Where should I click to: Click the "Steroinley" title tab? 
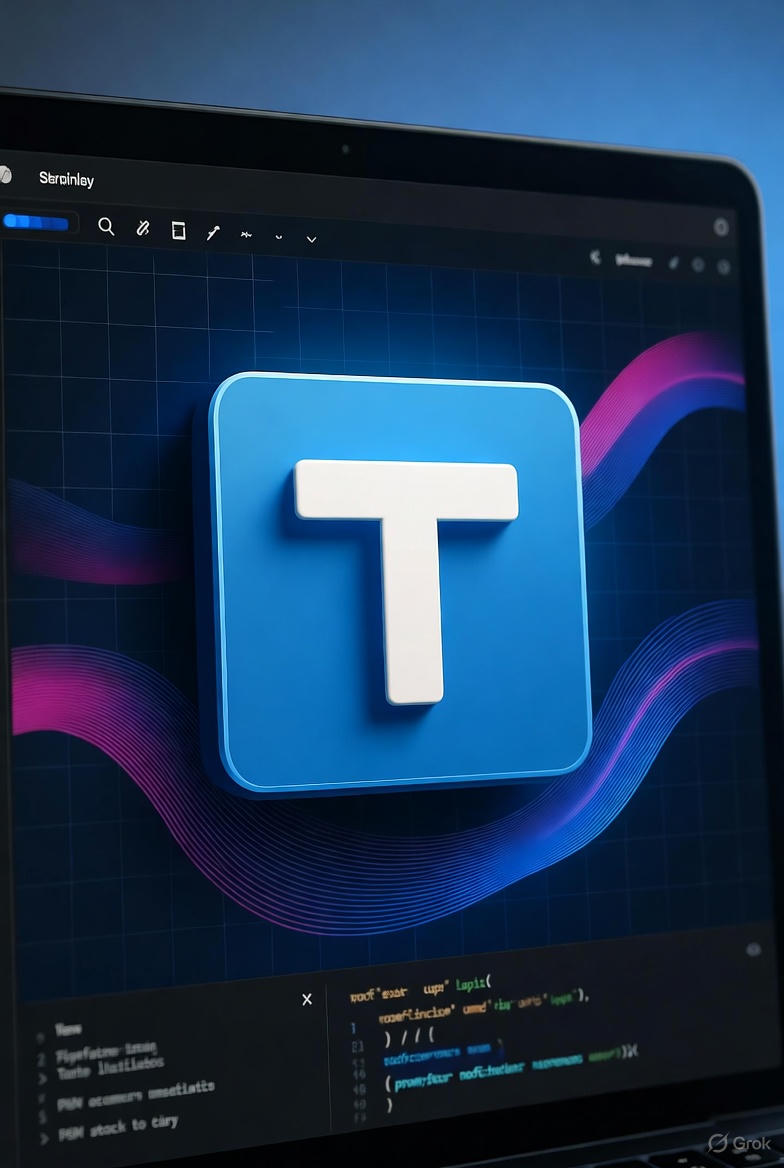66,179
